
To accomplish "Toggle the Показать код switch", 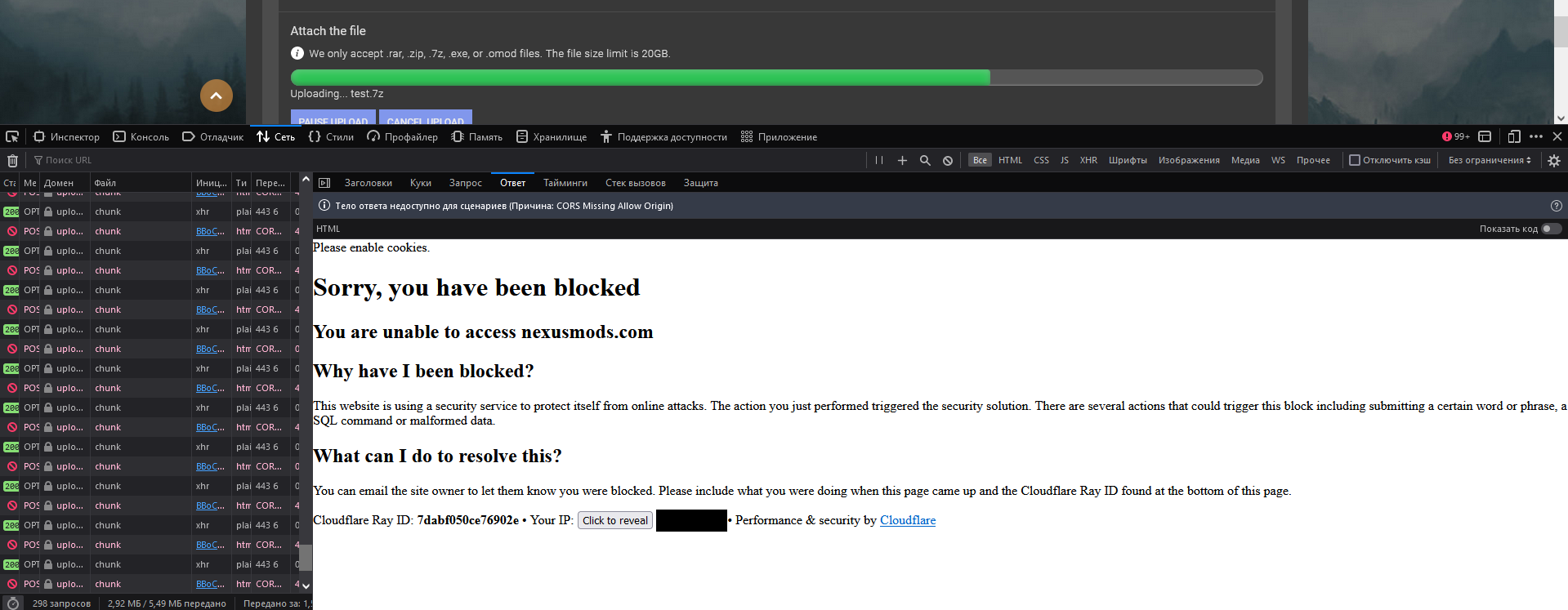I will 1552,229.
